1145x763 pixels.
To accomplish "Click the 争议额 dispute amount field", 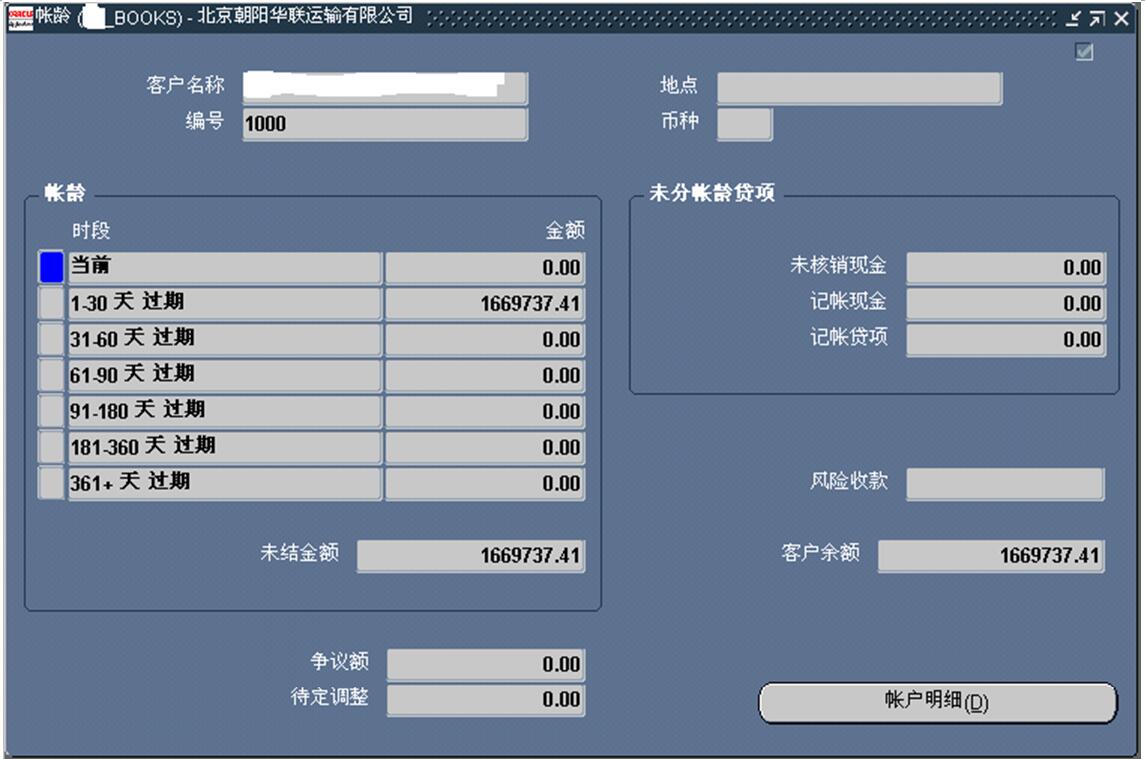I will (x=485, y=665).
